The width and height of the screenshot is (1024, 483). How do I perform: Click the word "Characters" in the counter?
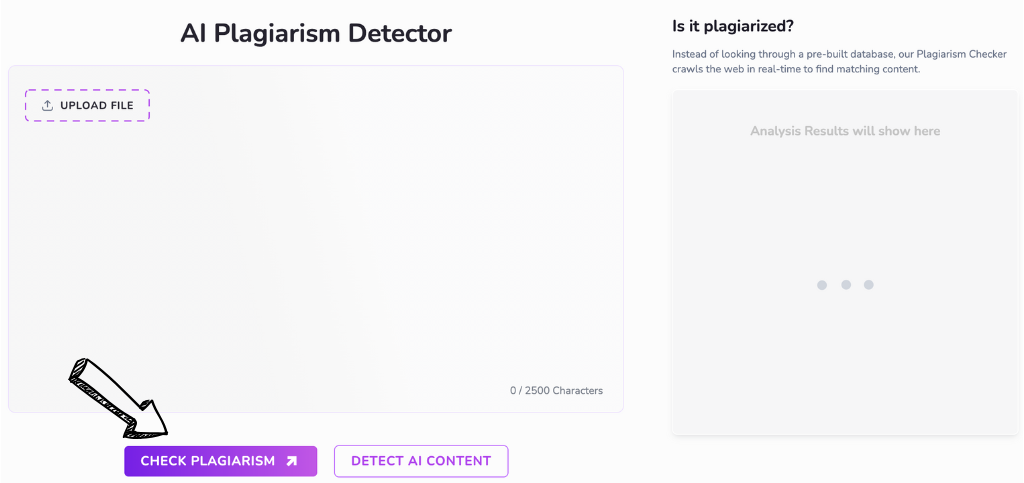point(575,391)
